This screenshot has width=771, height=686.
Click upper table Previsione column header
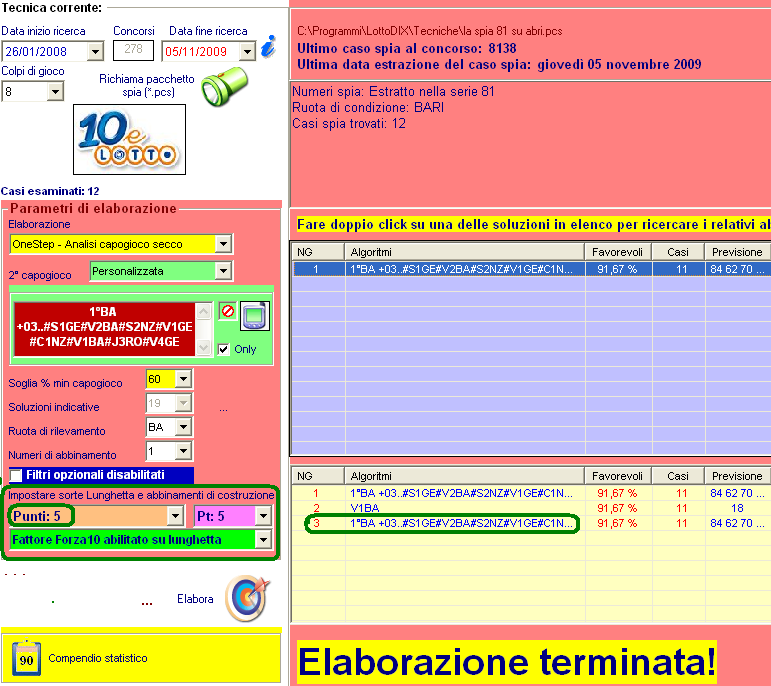(738, 252)
